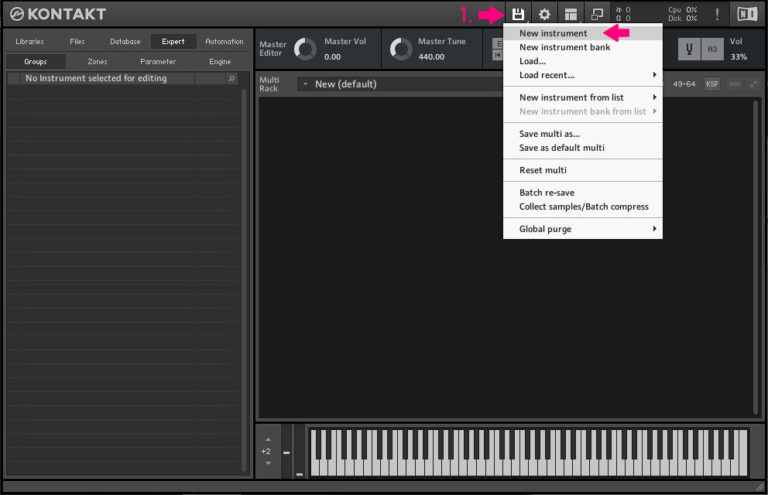Image resolution: width=768 pixels, height=495 pixels.
Task: Click the exclamation mark panic button
Action: tap(716, 14)
